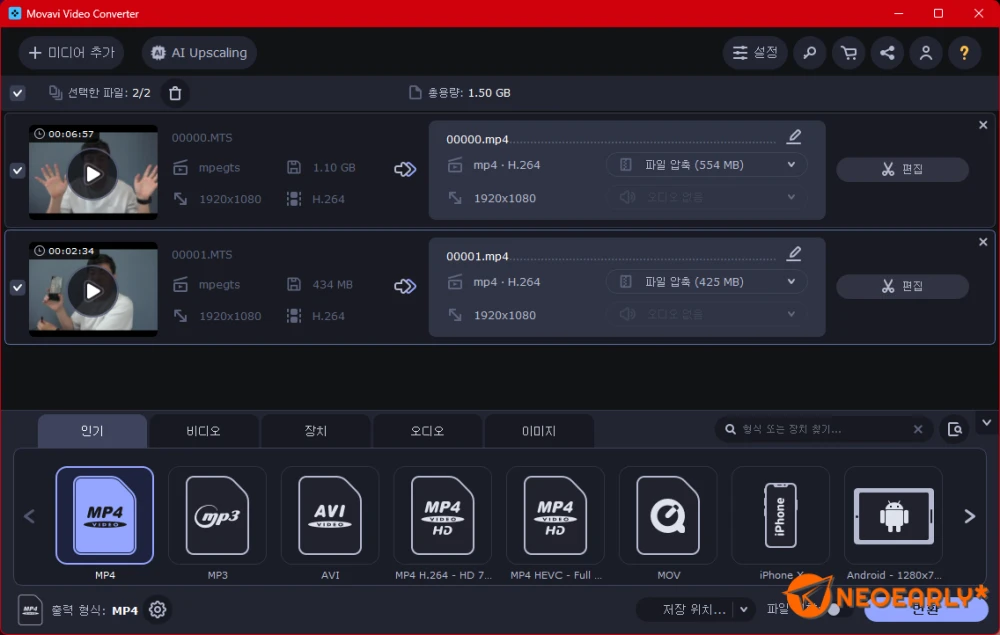This screenshot has width=1000, height=635.
Task: Click the save location (저장 위치) button
Action: pyautogui.click(x=694, y=610)
